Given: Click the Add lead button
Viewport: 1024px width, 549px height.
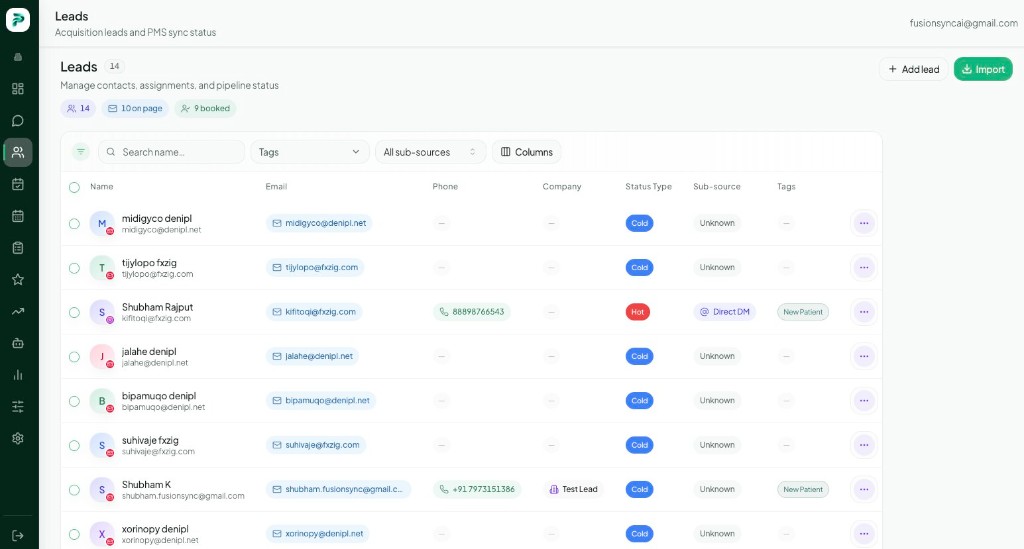Looking at the screenshot, I should pyautogui.click(x=914, y=69).
